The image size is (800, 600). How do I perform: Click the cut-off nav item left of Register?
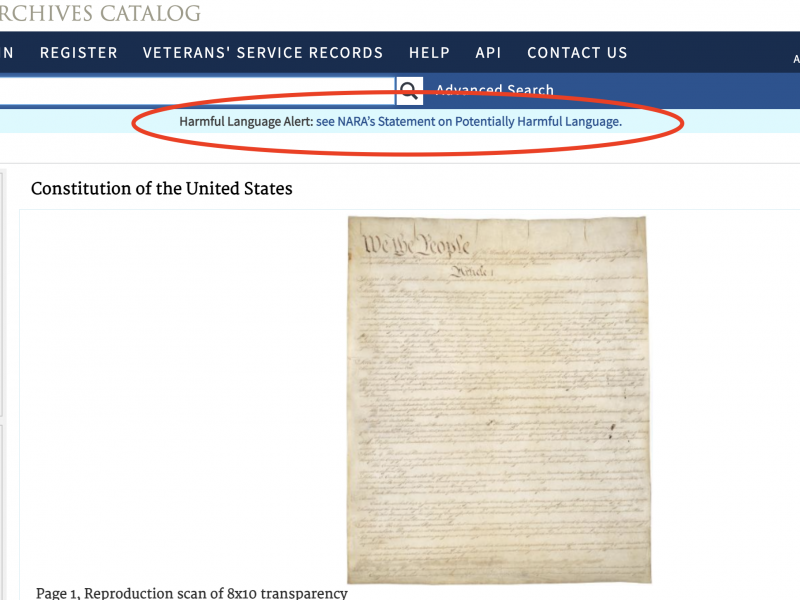[x=7, y=53]
